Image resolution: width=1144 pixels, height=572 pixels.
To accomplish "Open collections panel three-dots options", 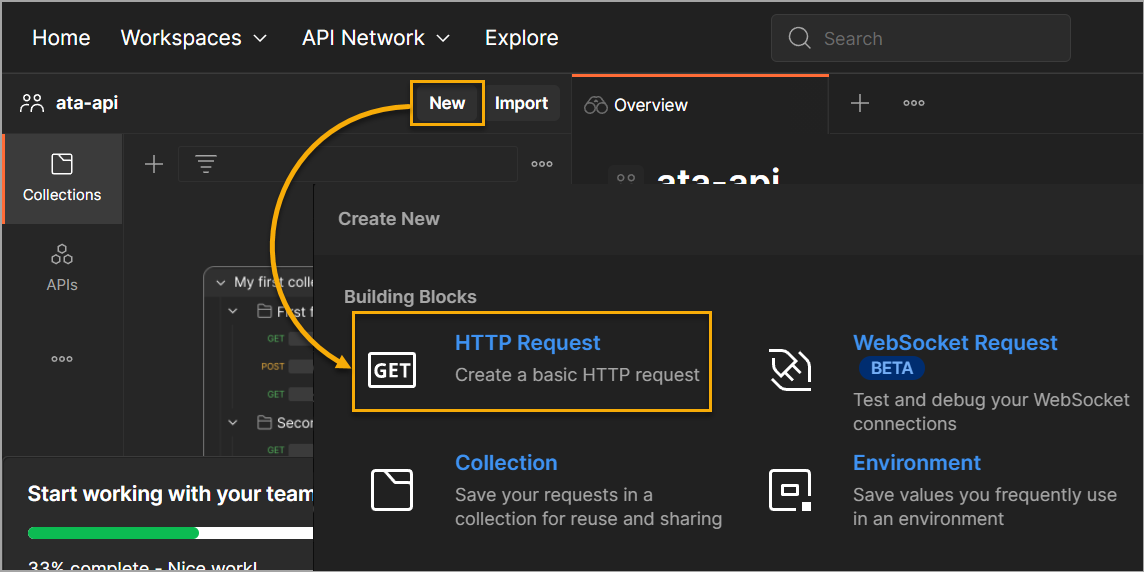I will pyautogui.click(x=542, y=164).
